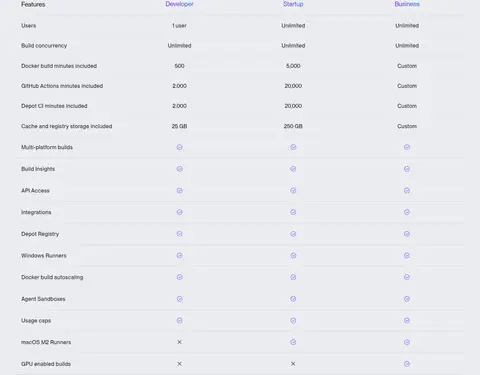Screen dimensions: 480x375
Task: Click the GPU enabled builds X mark under Developer
Action: coord(179,364)
